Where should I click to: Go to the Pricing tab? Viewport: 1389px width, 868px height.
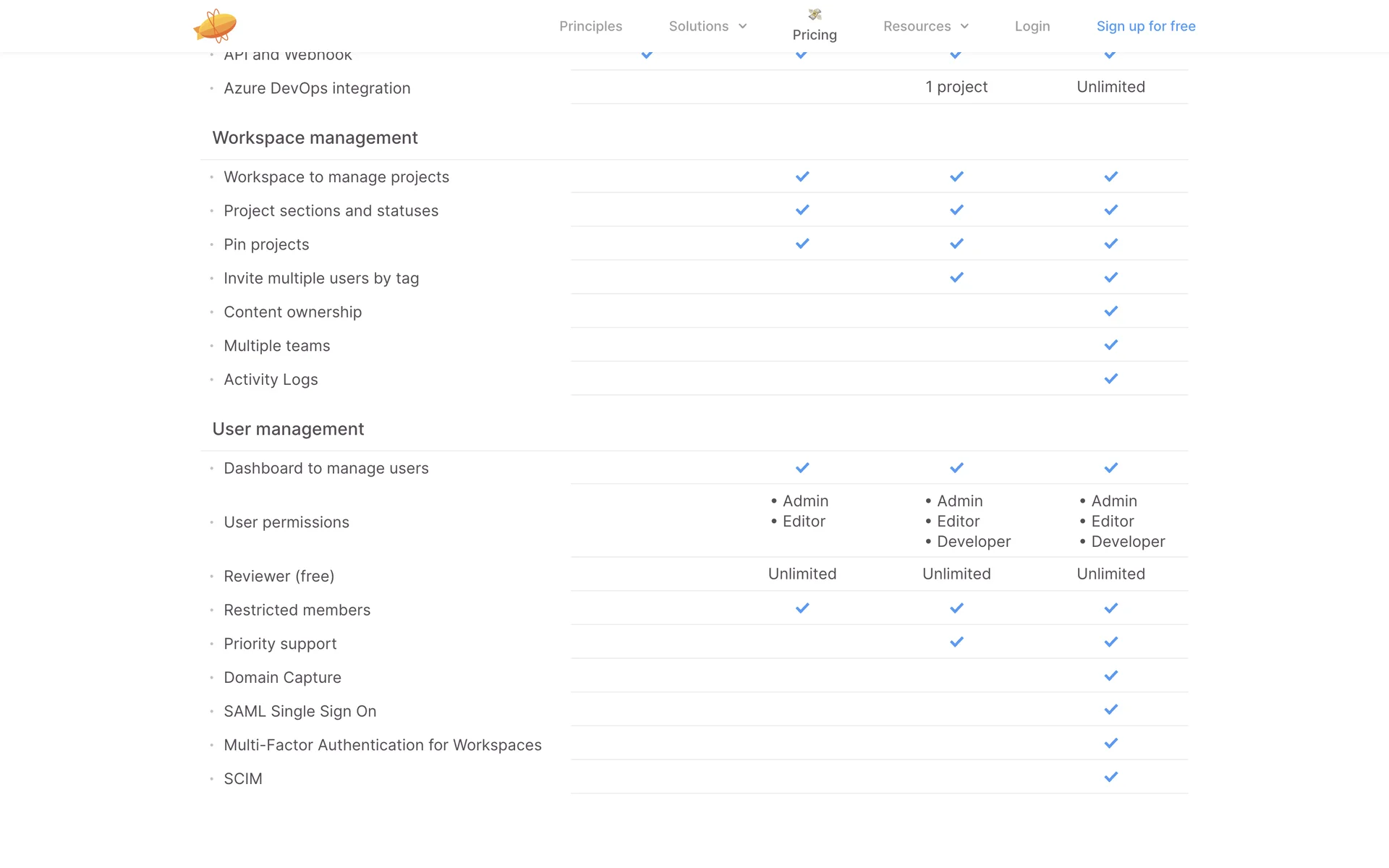[x=815, y=35]
